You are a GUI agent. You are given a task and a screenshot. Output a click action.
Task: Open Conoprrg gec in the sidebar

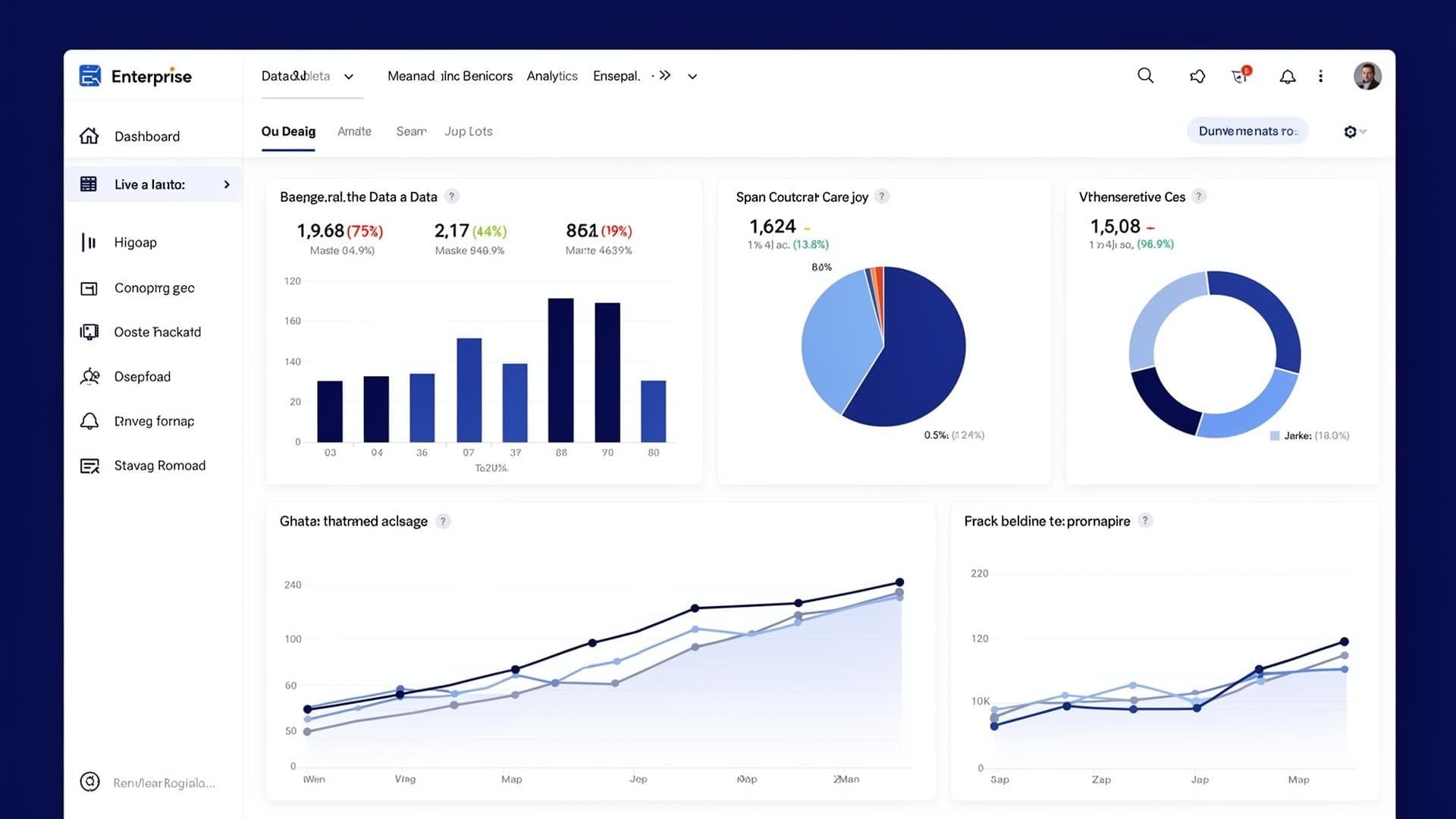[153, 288]
